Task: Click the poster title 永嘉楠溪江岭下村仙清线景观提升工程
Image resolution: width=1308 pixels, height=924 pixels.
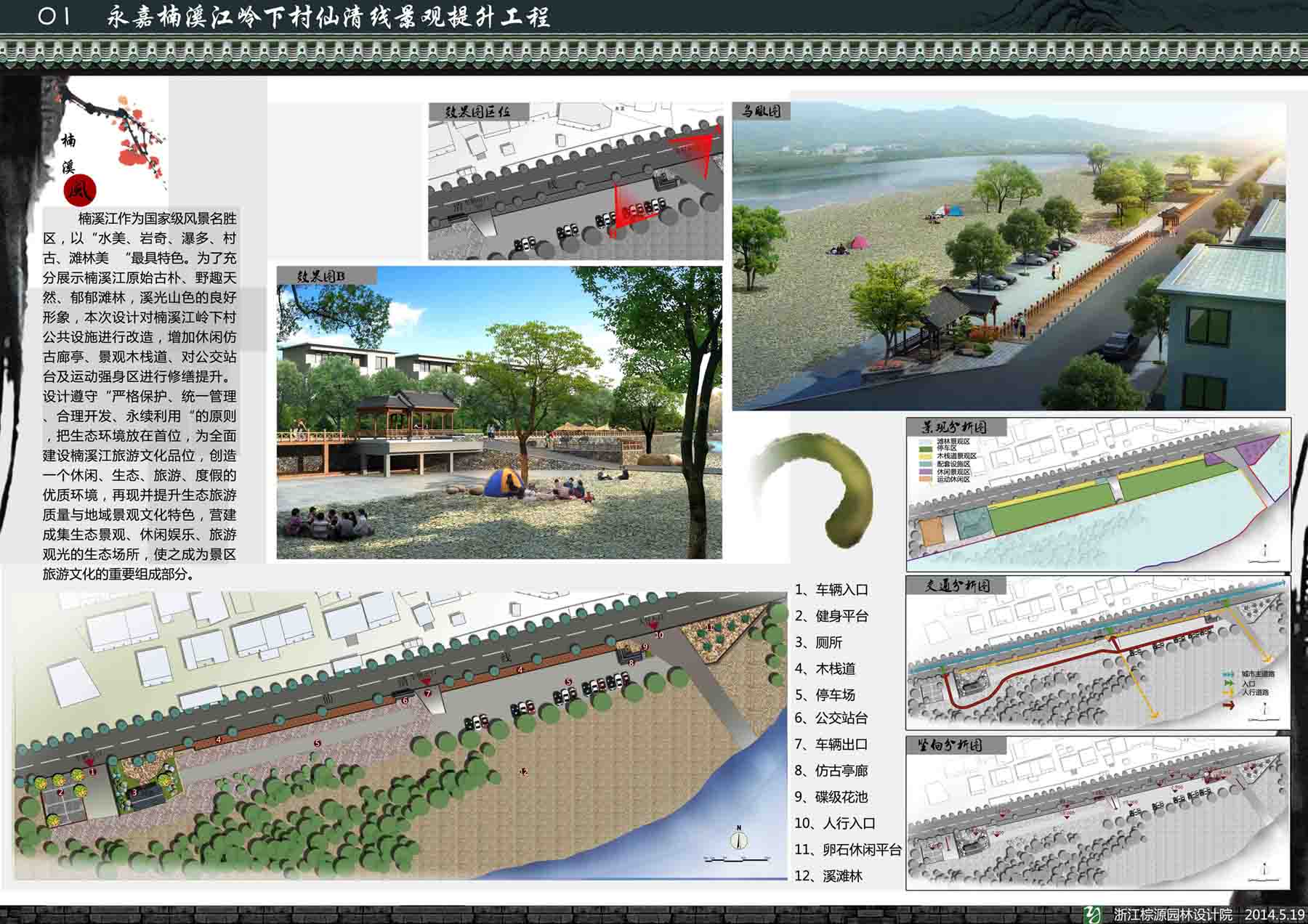Action: coord(328,17)
